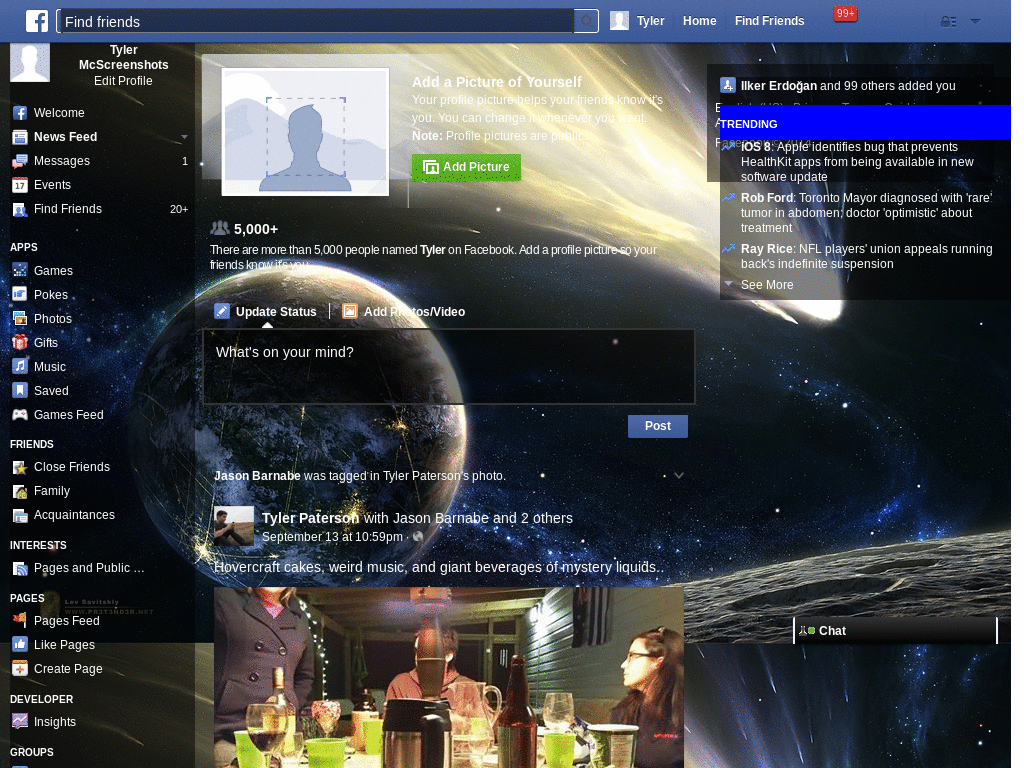
Task: Open the Pokes icon
Action: click(20, 295)
